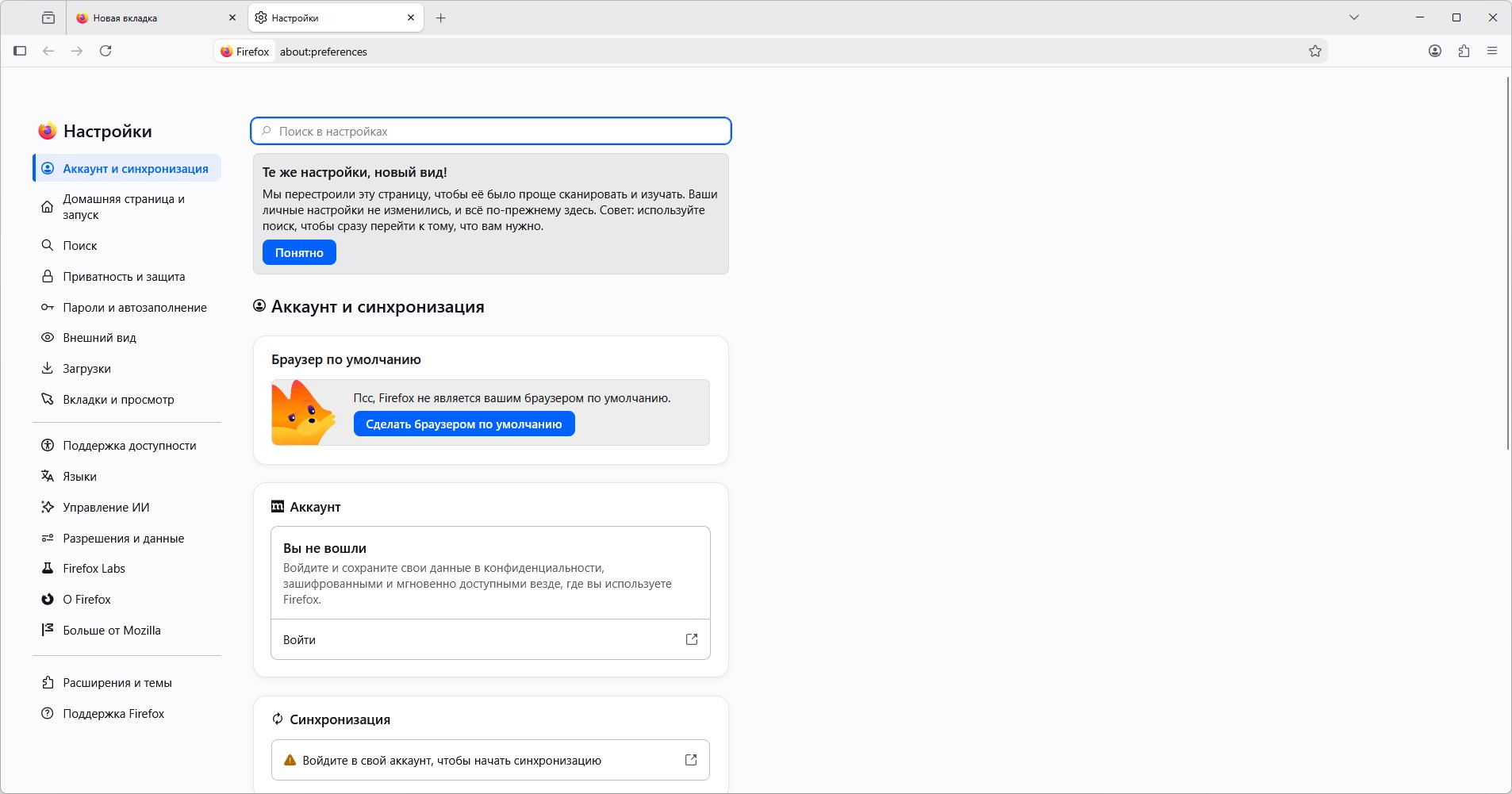Screen dimensions: 1512x794
Task: Click the external link icon beside Войти
Action: [x=692, y=639]
